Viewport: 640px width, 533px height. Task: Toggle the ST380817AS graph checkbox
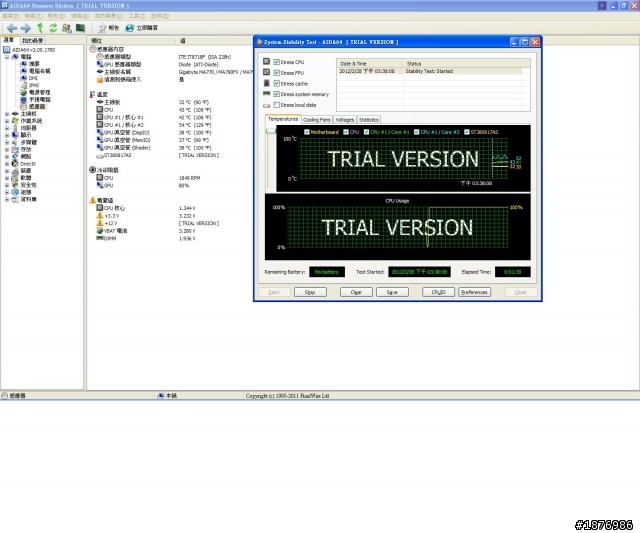(x=467, y=132)
